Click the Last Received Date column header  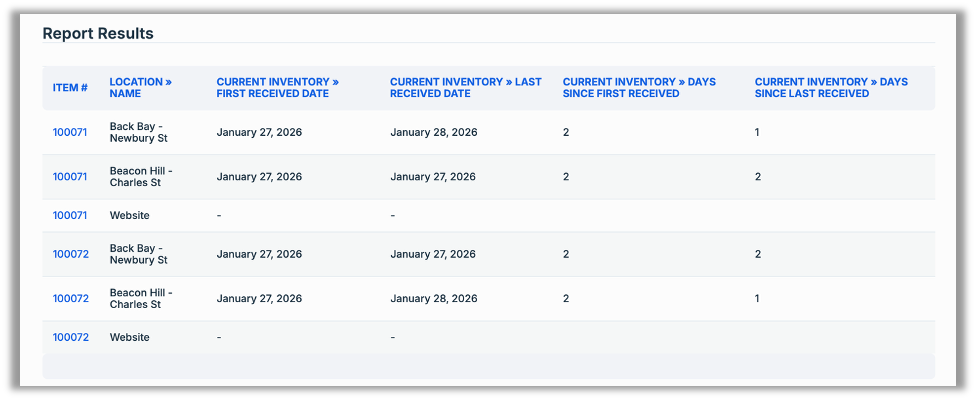click(465, 88)
